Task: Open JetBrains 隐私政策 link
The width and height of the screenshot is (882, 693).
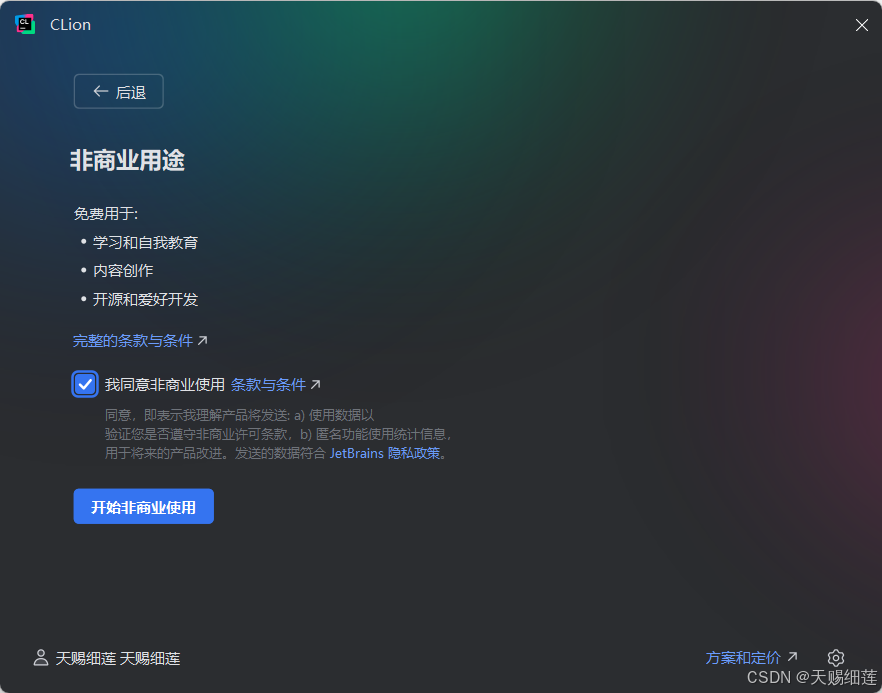Action: (385, 453)
